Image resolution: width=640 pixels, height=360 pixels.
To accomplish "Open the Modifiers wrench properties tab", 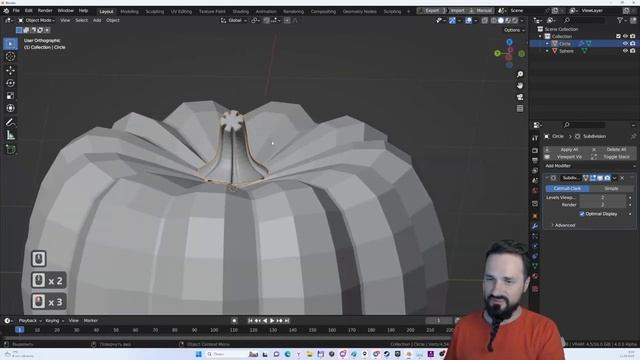I will [535, 226].
